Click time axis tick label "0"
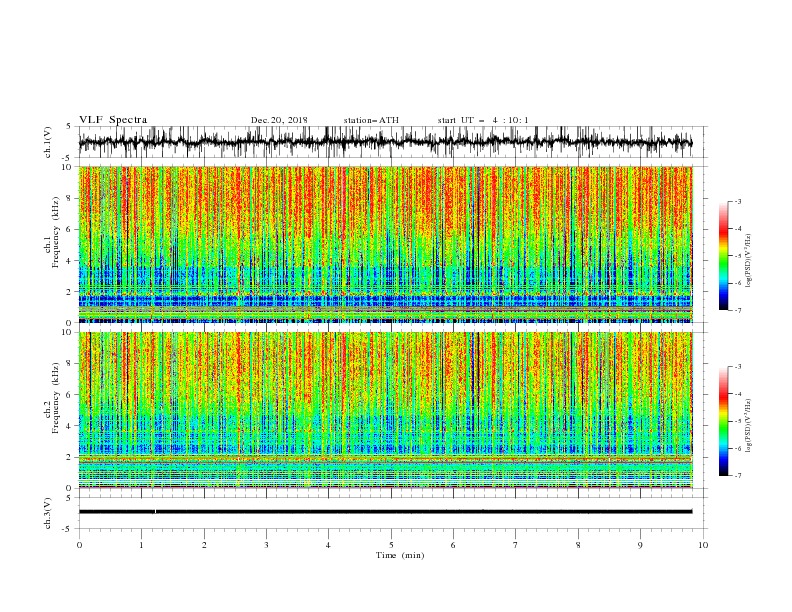792x612 pixels. pos(79,545)
